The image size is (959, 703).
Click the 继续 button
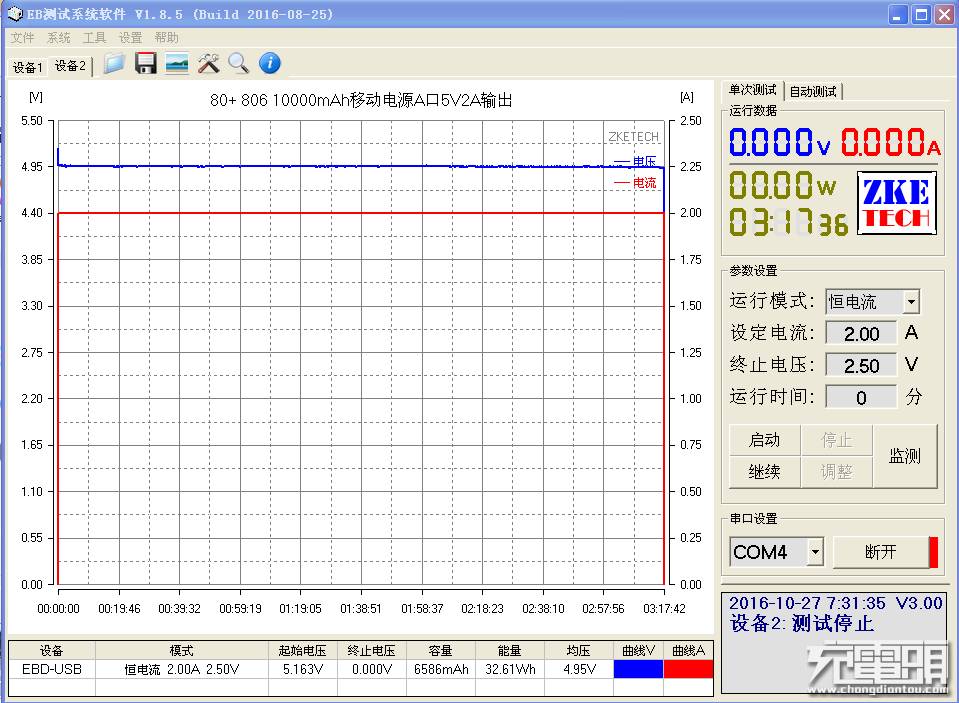point(765,472)
